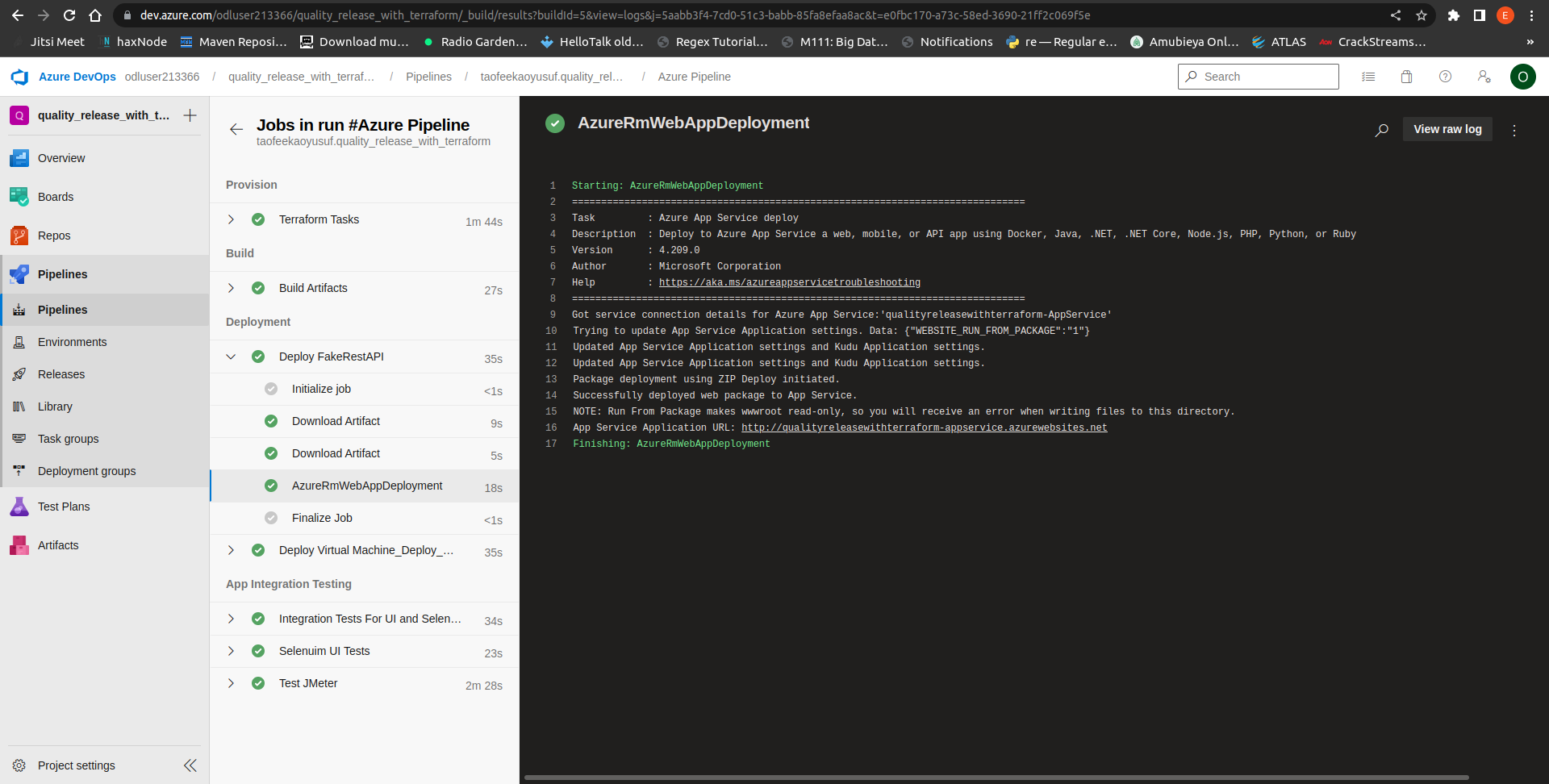Open Project settings gear
Viewport: 1549px width, 784px height.
click(x=19, y=765)
